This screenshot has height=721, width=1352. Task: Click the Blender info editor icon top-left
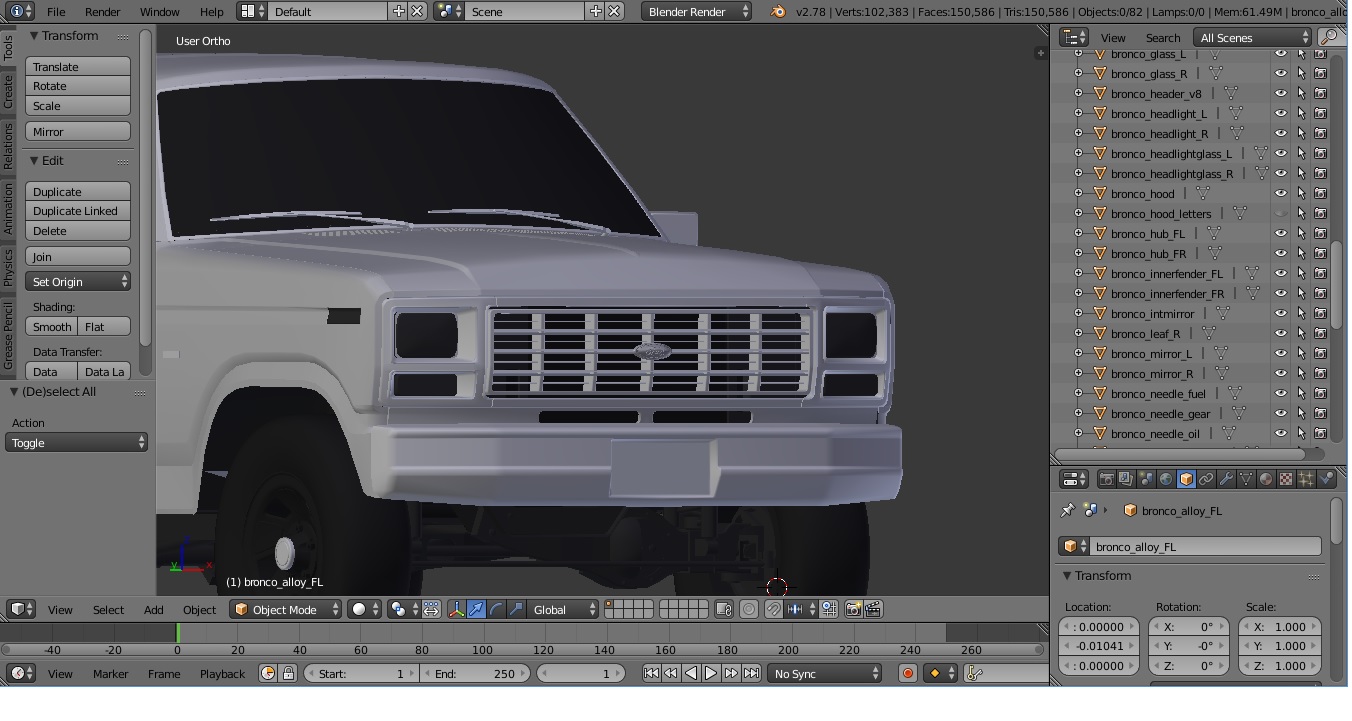point(20,11)
